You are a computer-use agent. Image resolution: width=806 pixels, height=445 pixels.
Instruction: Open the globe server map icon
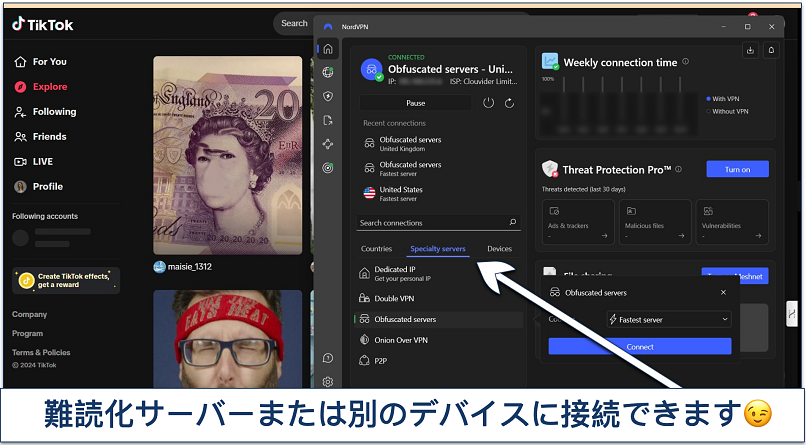point(328,72)
